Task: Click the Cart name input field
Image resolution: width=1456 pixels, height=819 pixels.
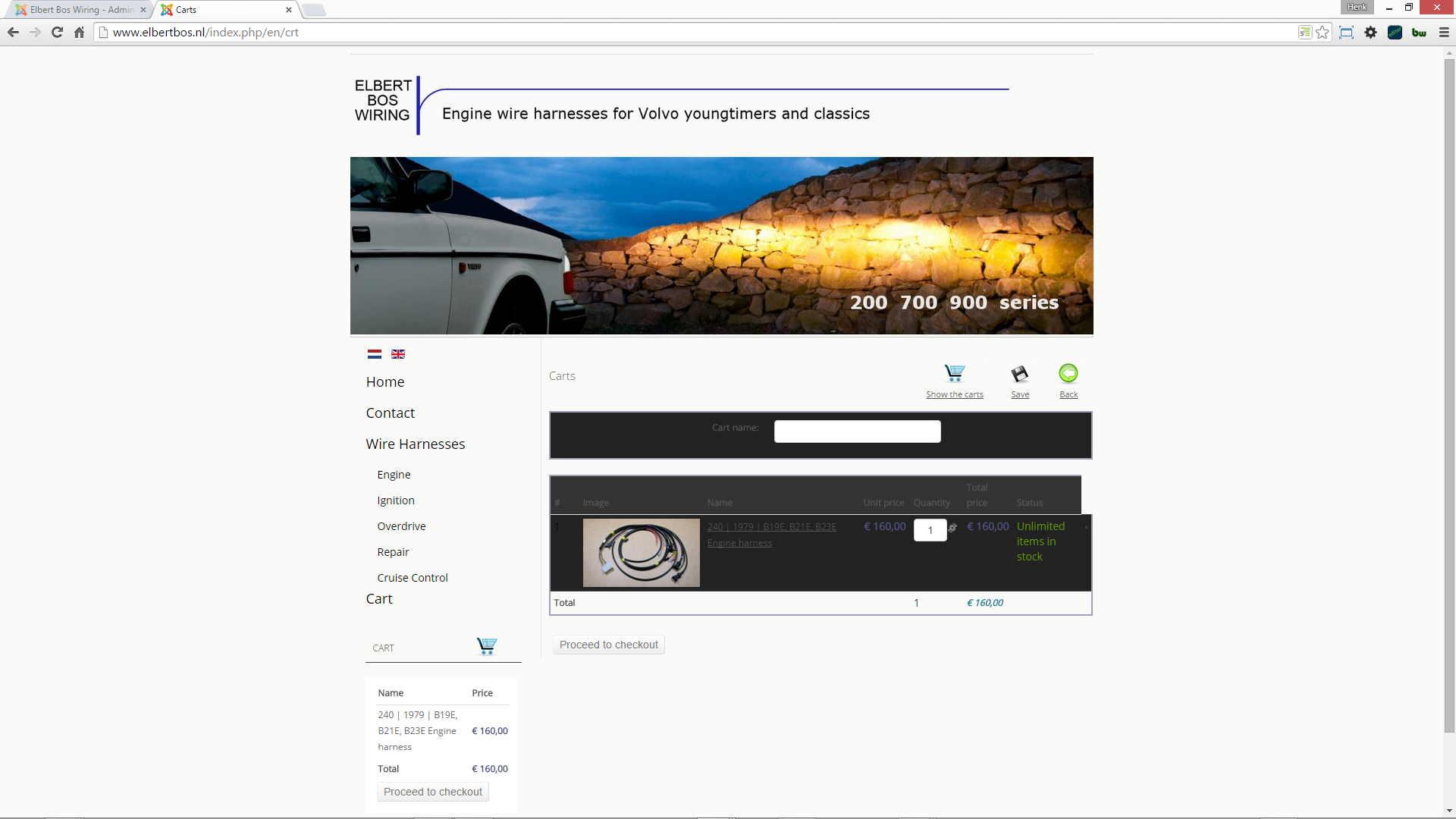Action: coord(857,431)
